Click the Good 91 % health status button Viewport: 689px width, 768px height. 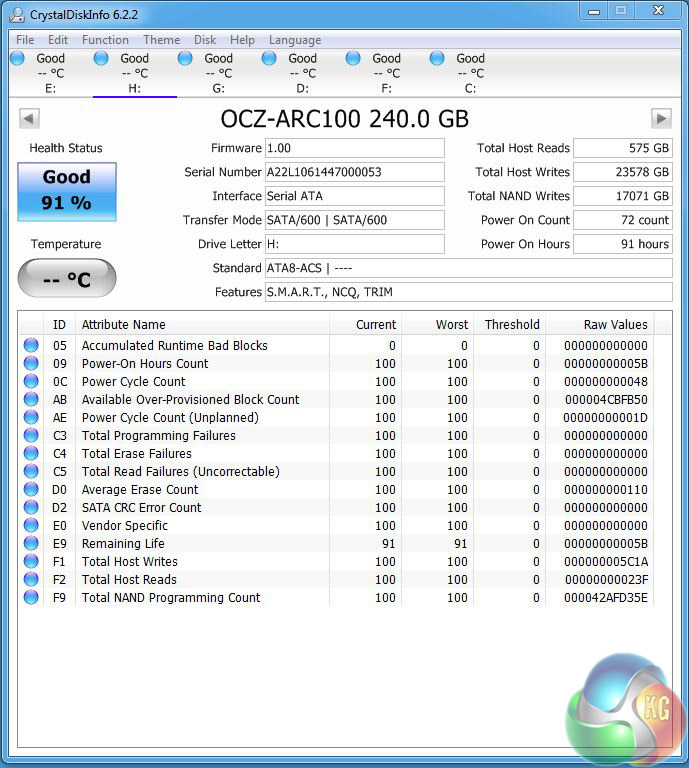67,192
